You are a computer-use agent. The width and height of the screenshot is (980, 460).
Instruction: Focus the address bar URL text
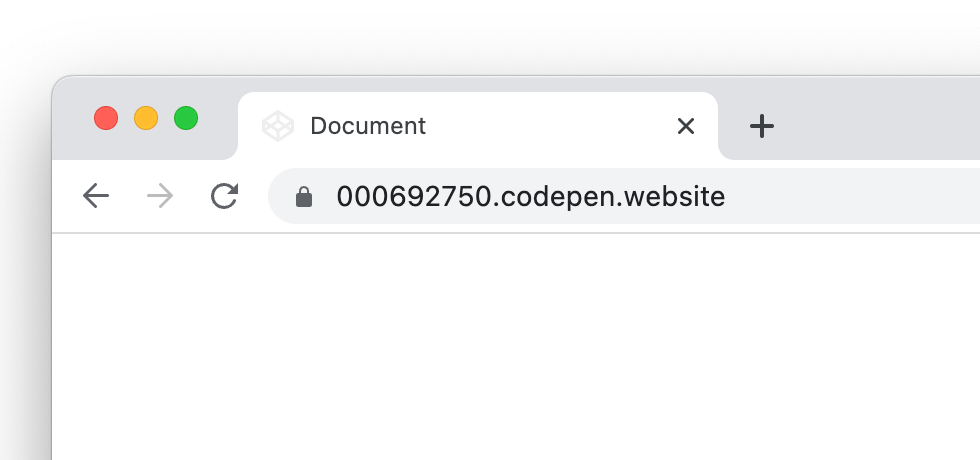coord(530,196)
